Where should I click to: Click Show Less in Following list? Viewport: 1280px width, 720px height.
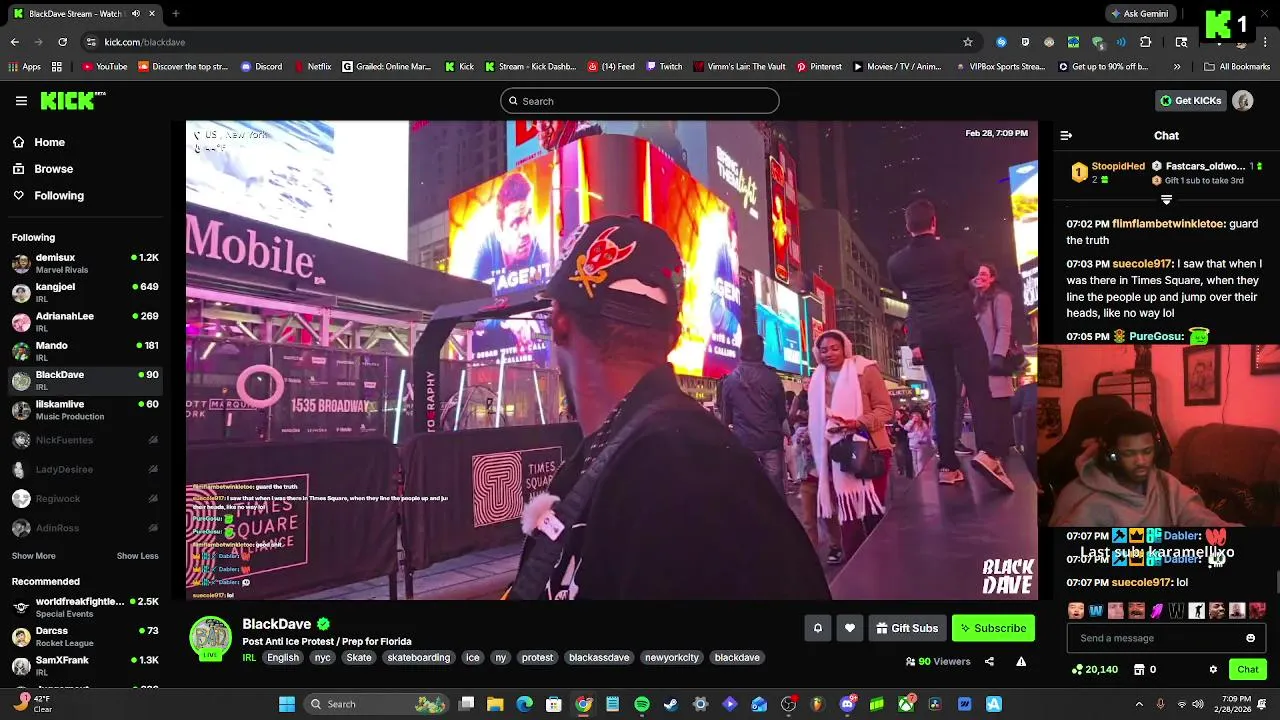tap(137, 556)
